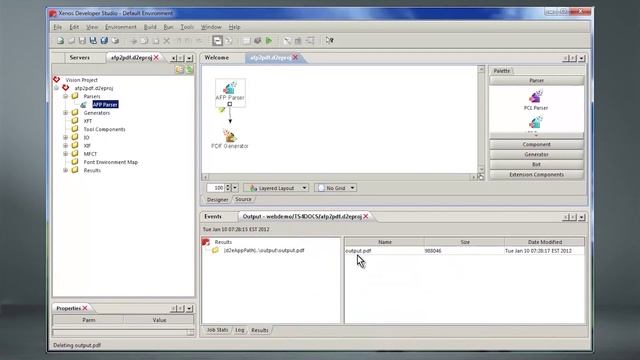
Task: Close the Properties panel tab
Action: (85, 308)
